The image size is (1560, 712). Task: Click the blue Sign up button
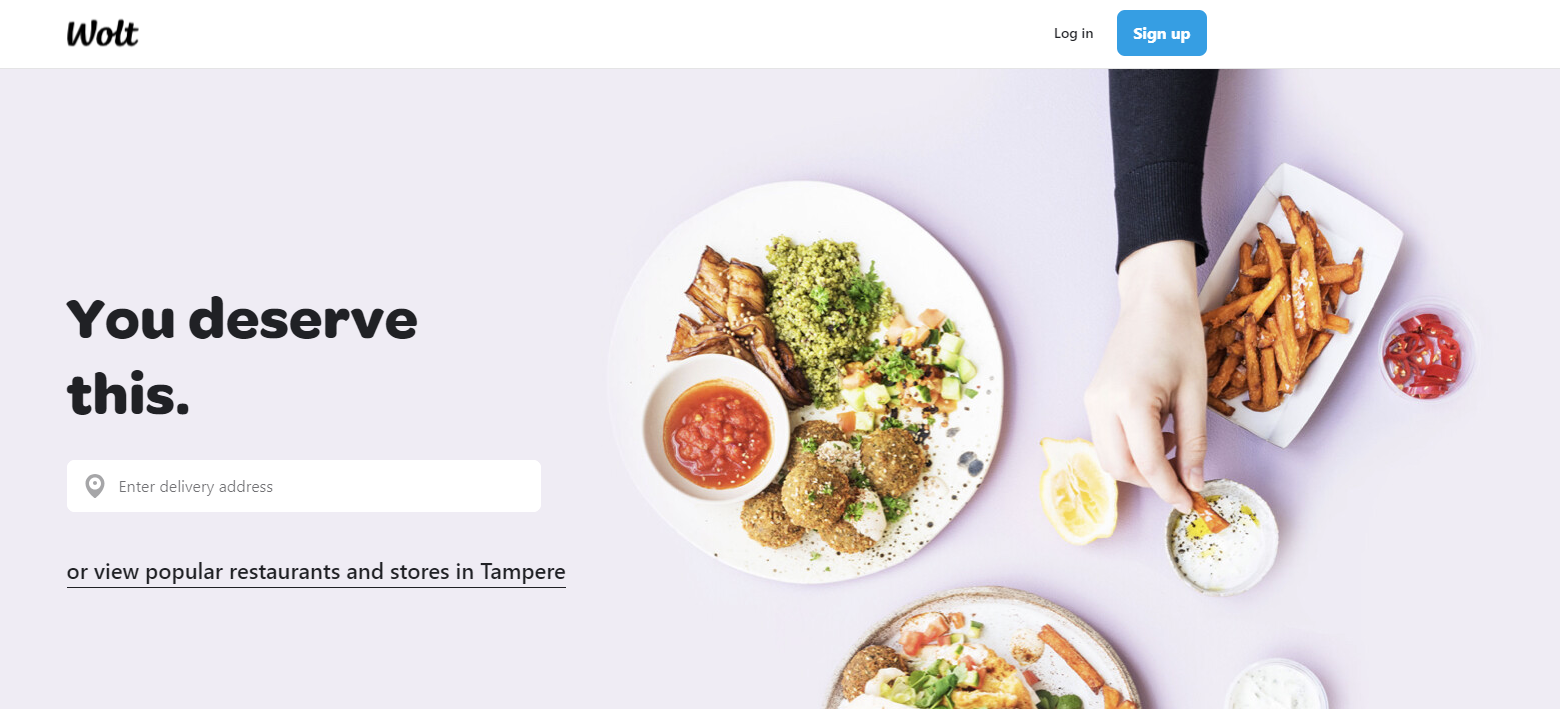point(1161,33)
